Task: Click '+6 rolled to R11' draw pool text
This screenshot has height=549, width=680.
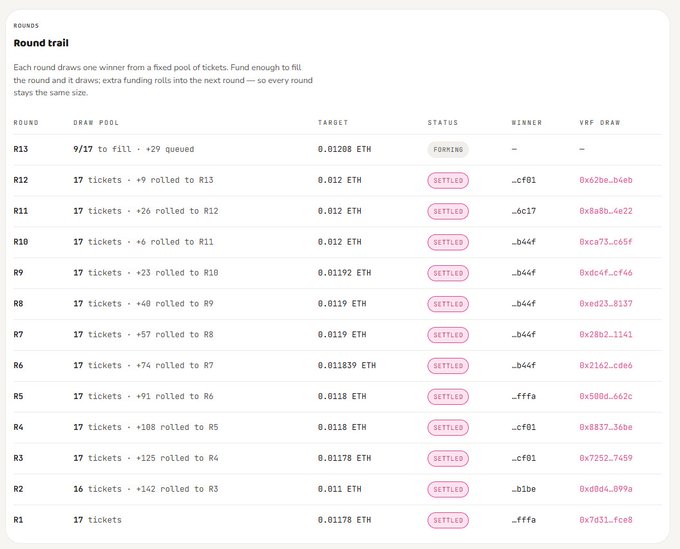Action: pos(175,242)
